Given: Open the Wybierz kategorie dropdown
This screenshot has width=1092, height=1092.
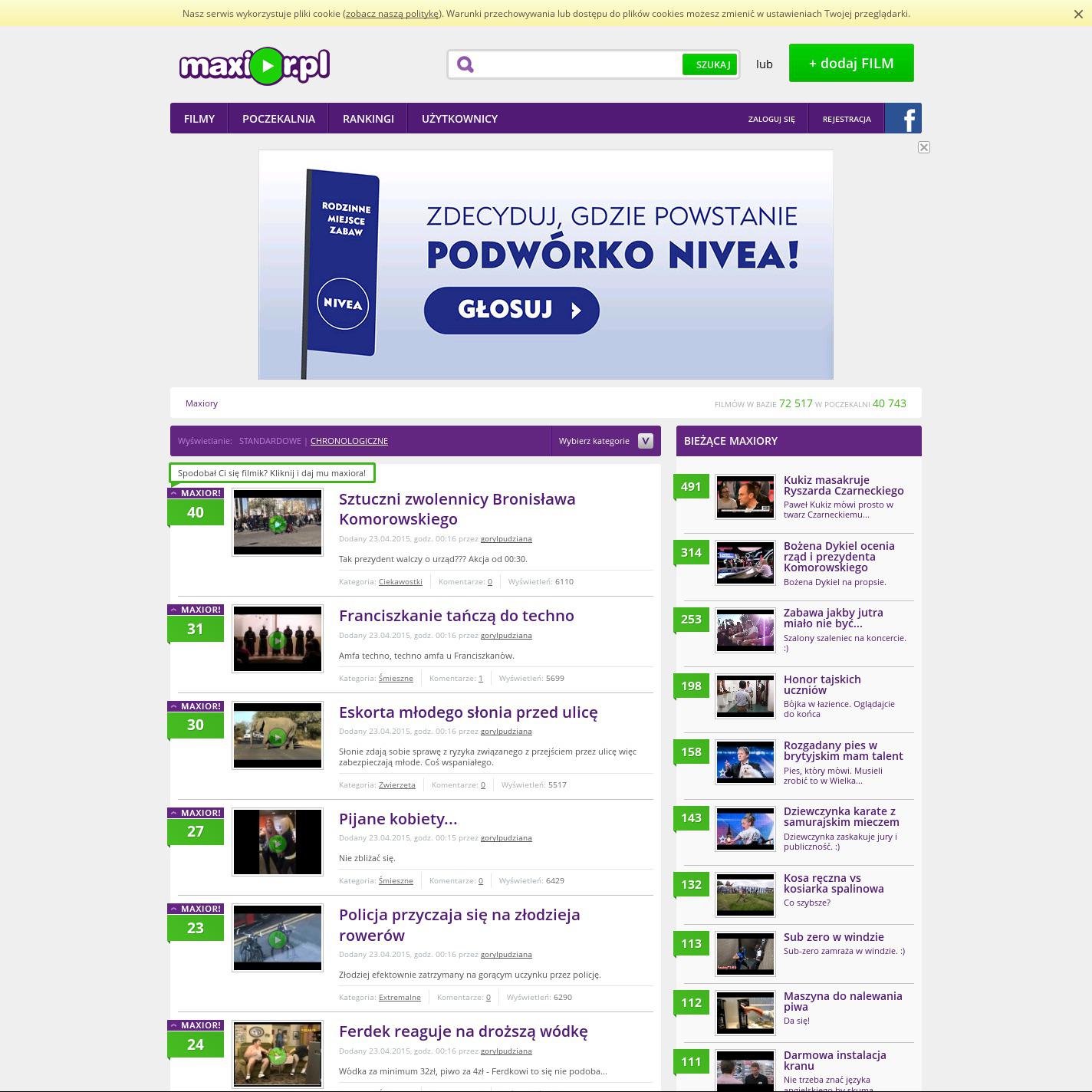Looking at the screenshot, I should pyautogui.click(x=605, y=441).
